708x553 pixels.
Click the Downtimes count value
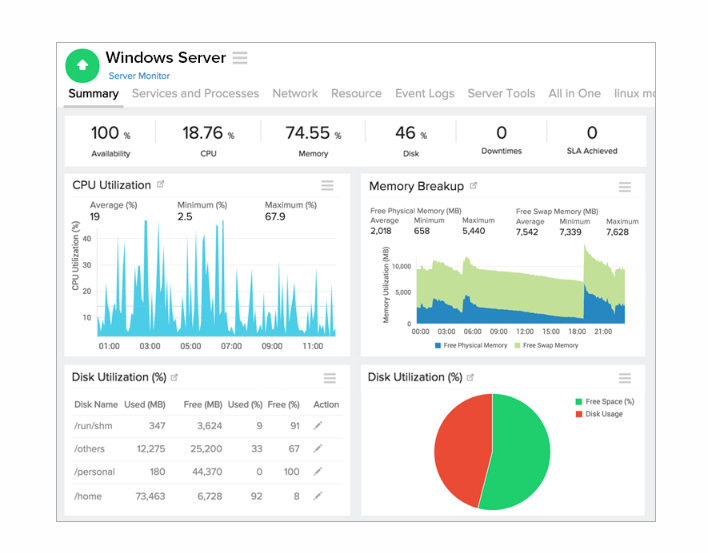(501, 133)
